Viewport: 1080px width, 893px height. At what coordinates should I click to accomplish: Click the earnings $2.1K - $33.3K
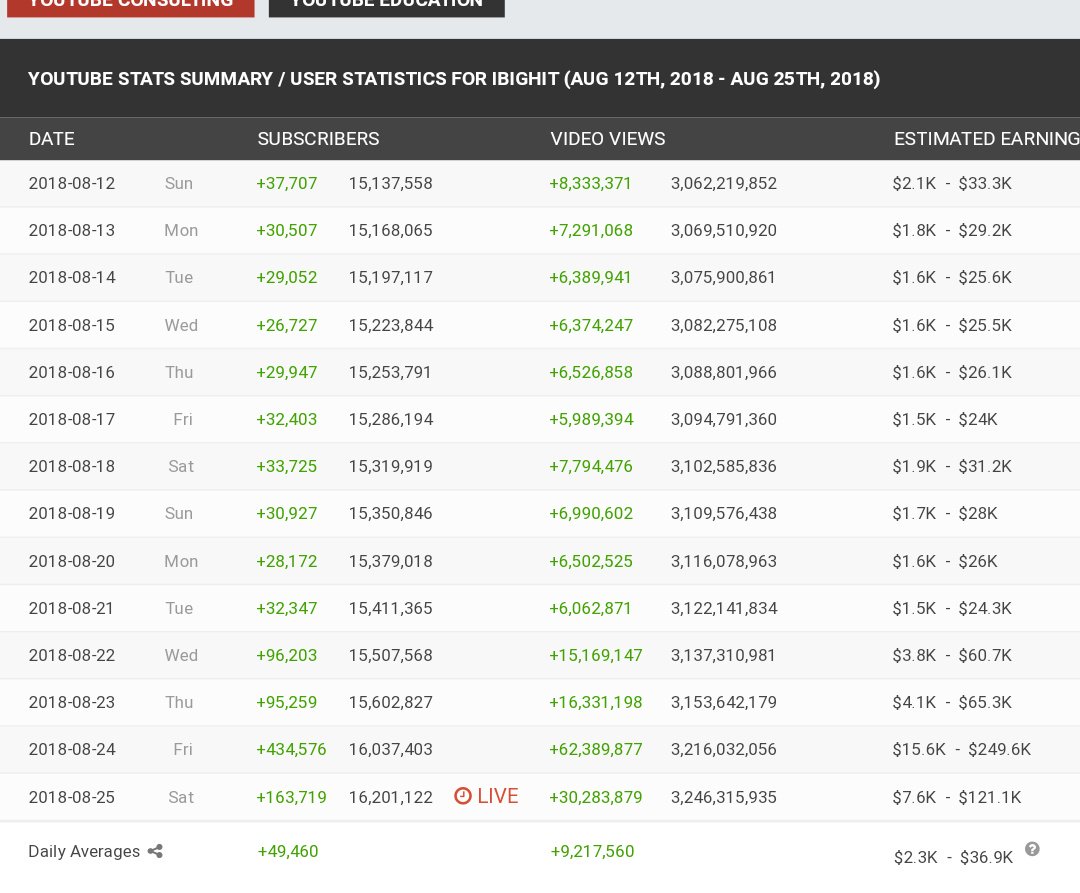pyautogui.click(x=952, y=183)
